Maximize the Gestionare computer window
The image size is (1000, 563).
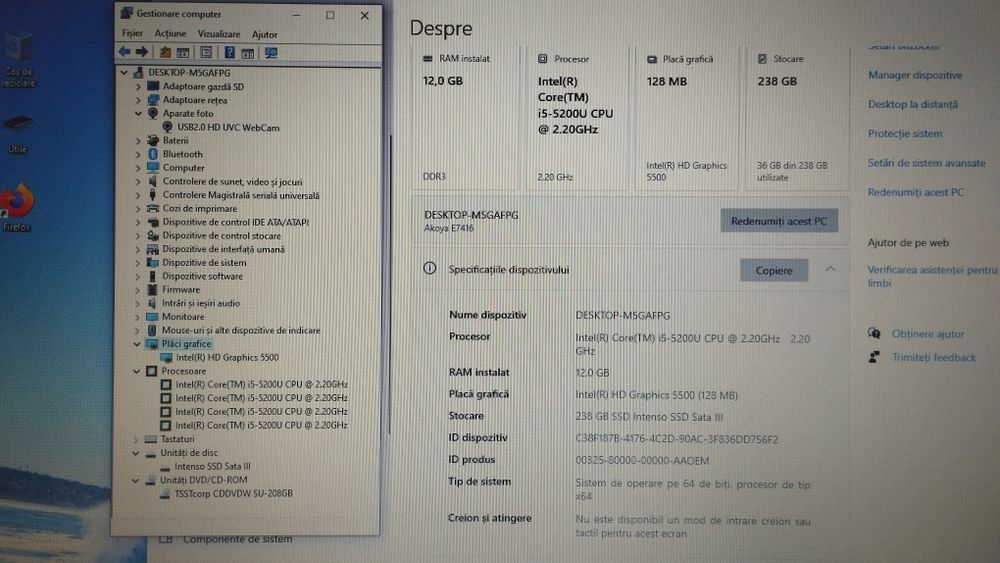pos(330,15)
